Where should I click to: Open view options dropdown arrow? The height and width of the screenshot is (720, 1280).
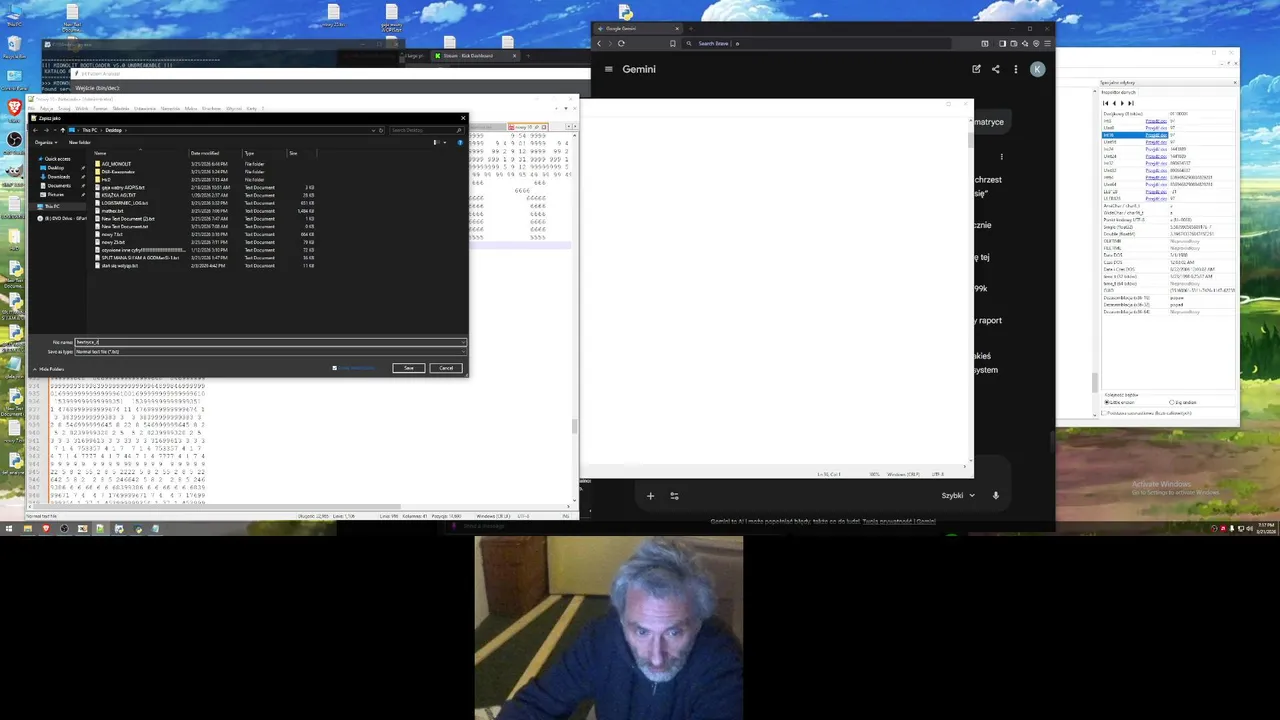(x=445, y=143)
